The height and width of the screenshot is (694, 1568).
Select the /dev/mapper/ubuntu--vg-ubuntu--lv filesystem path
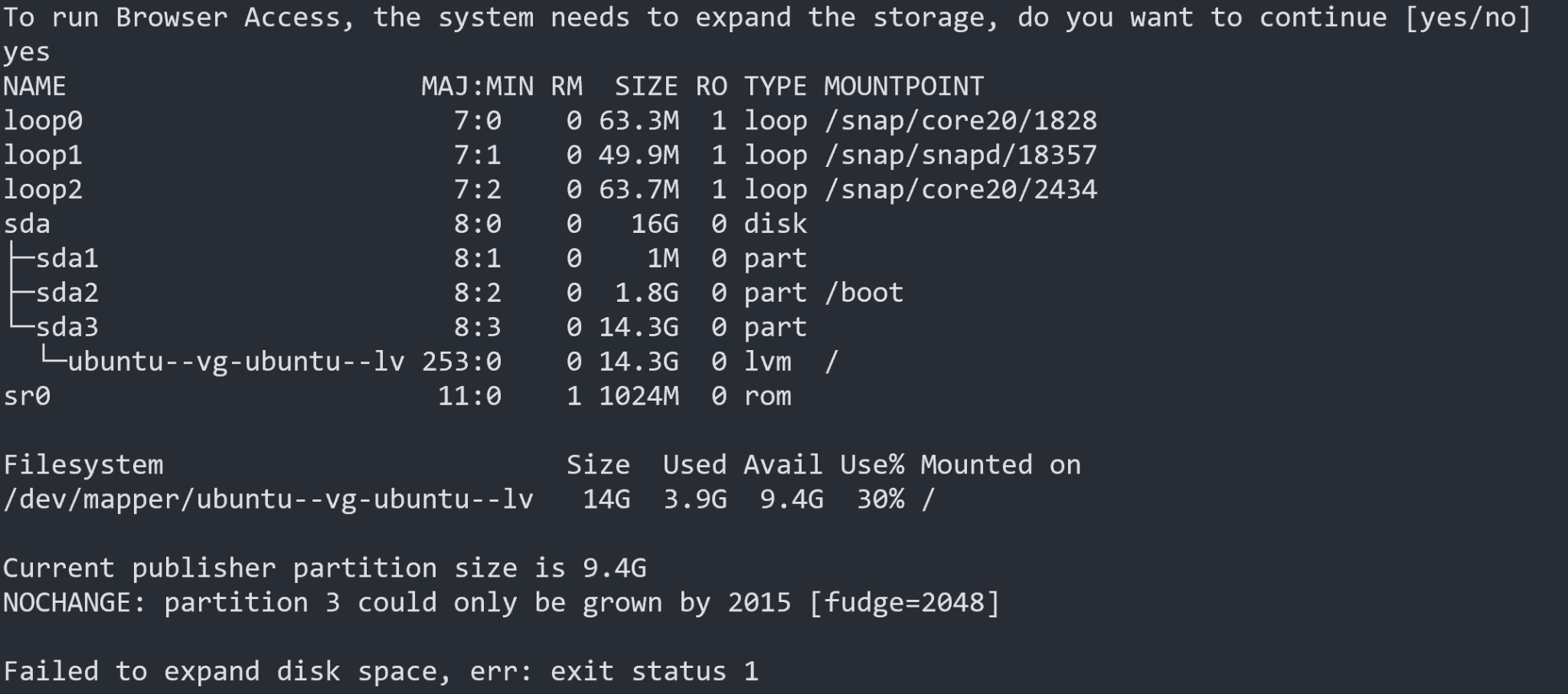point(268,499)
